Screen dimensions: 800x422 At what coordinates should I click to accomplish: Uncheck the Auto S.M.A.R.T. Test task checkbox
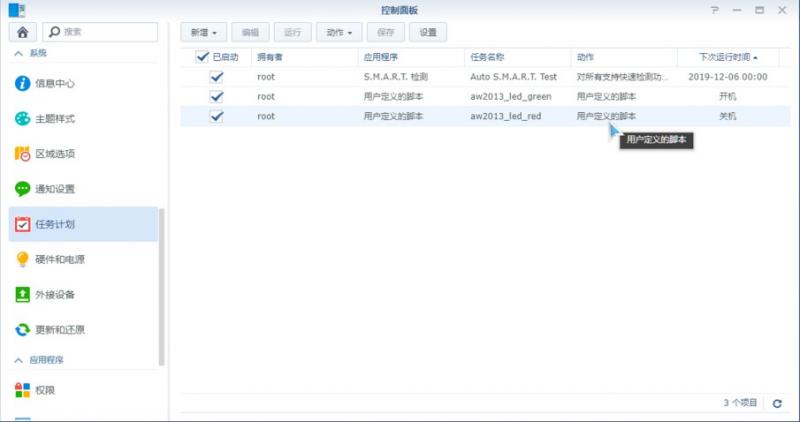pyautogui.click(x=217, y=77)
